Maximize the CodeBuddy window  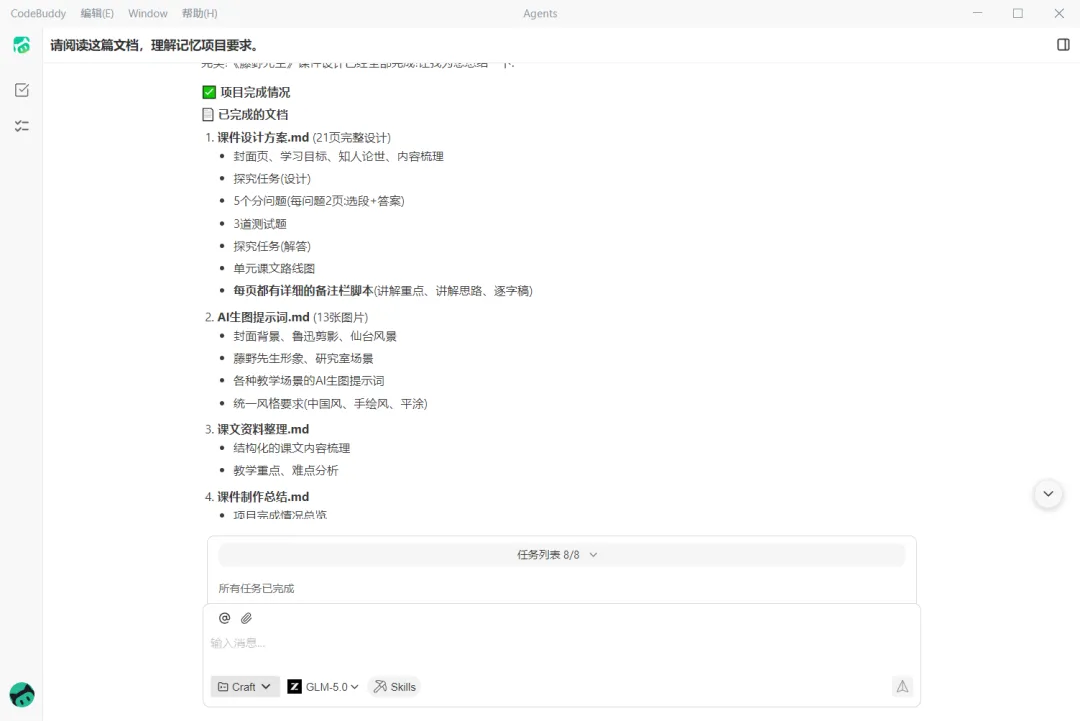tap(1018, 13)
